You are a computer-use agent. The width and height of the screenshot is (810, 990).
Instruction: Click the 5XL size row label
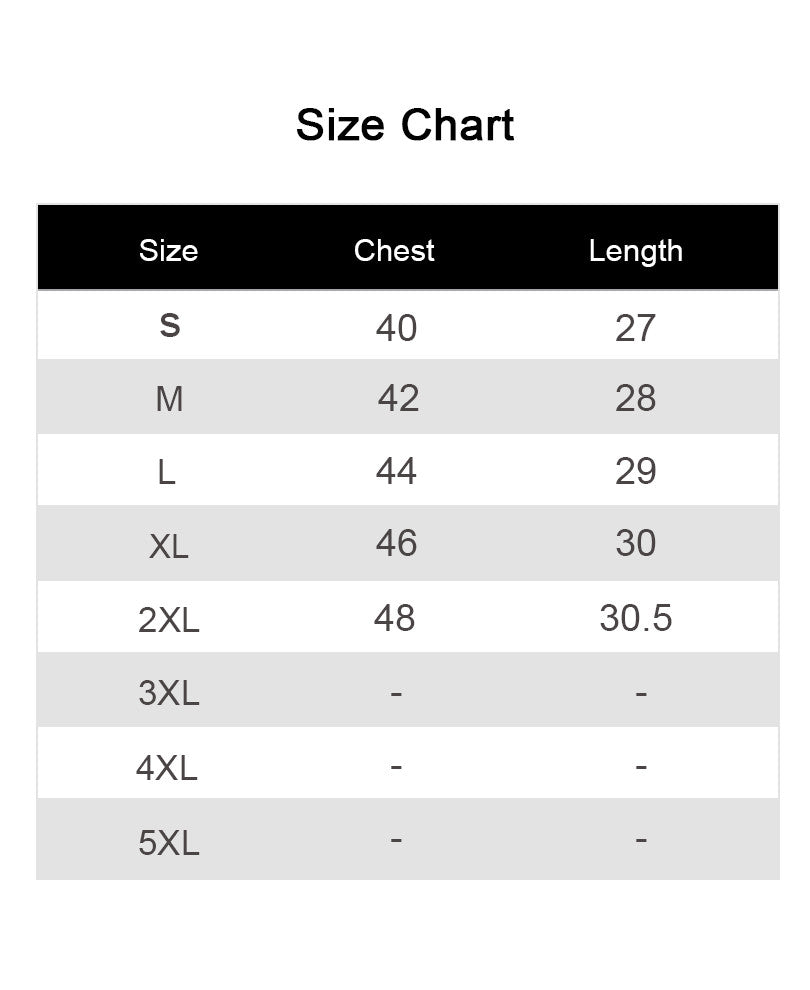click(x=169, y=843)
